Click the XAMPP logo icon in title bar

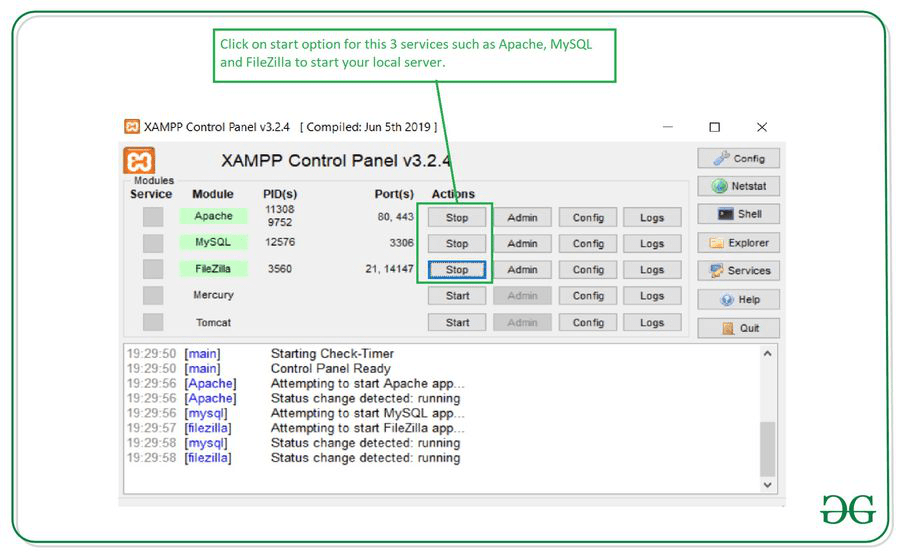tap(132, 126)
